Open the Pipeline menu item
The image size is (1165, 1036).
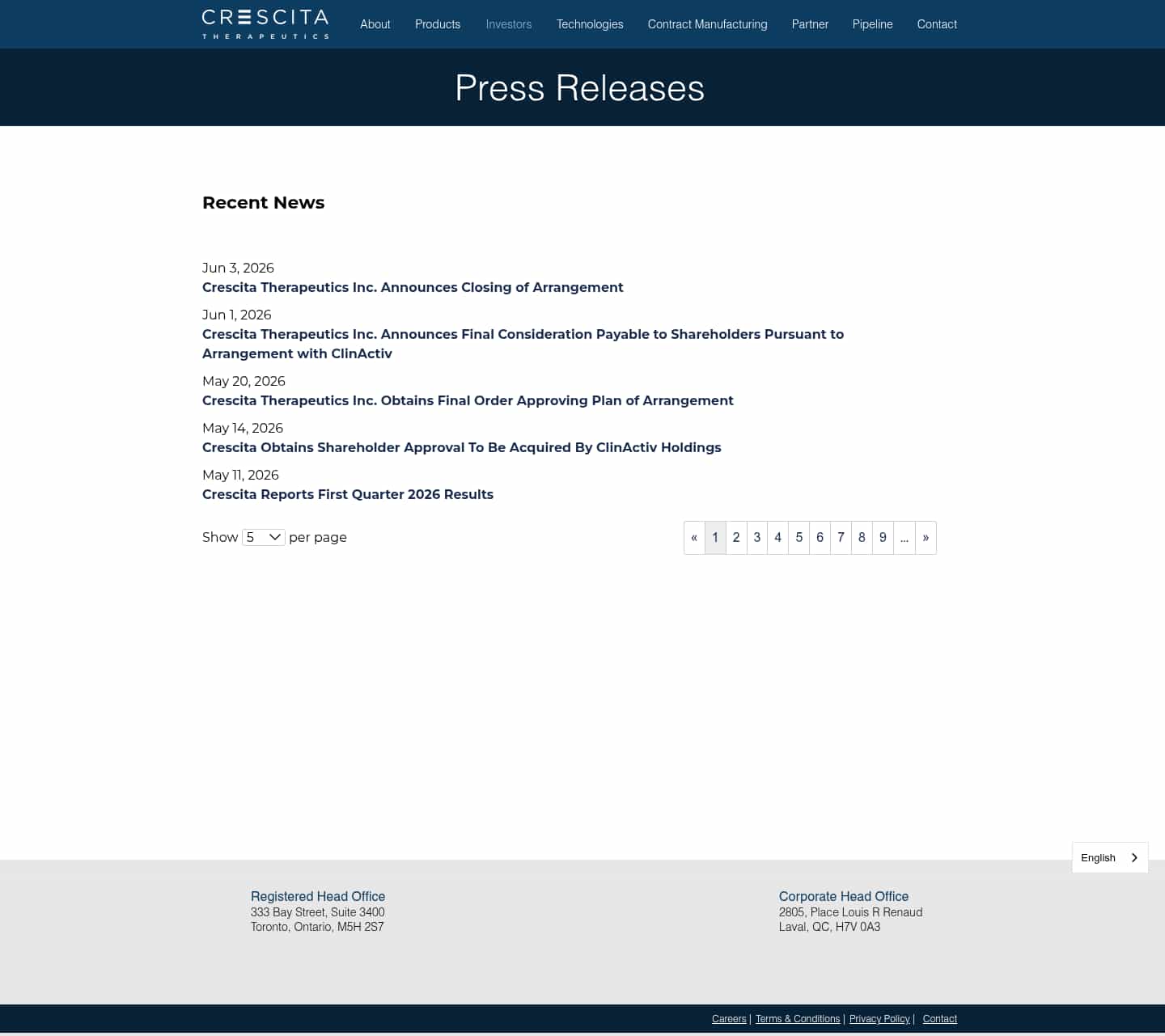click(873, 24)
